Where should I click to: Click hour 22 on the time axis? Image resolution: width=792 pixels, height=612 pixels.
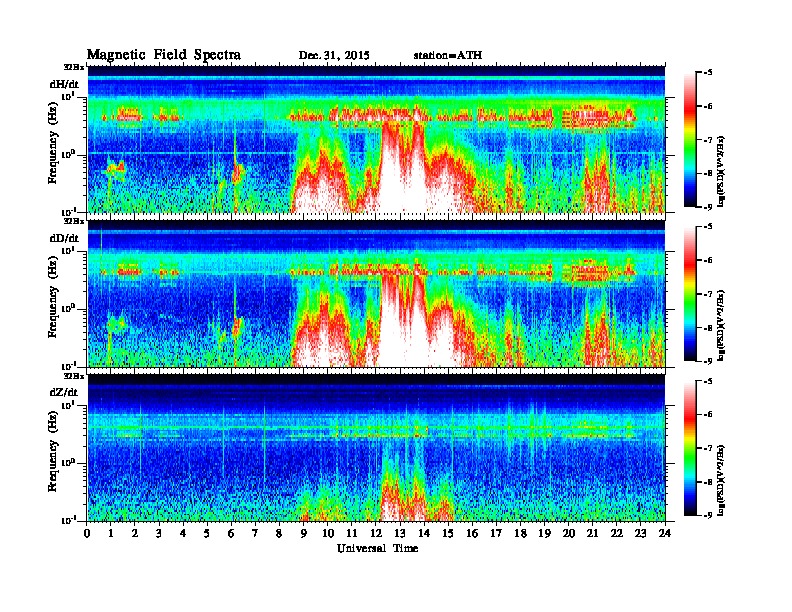(617, 533)
